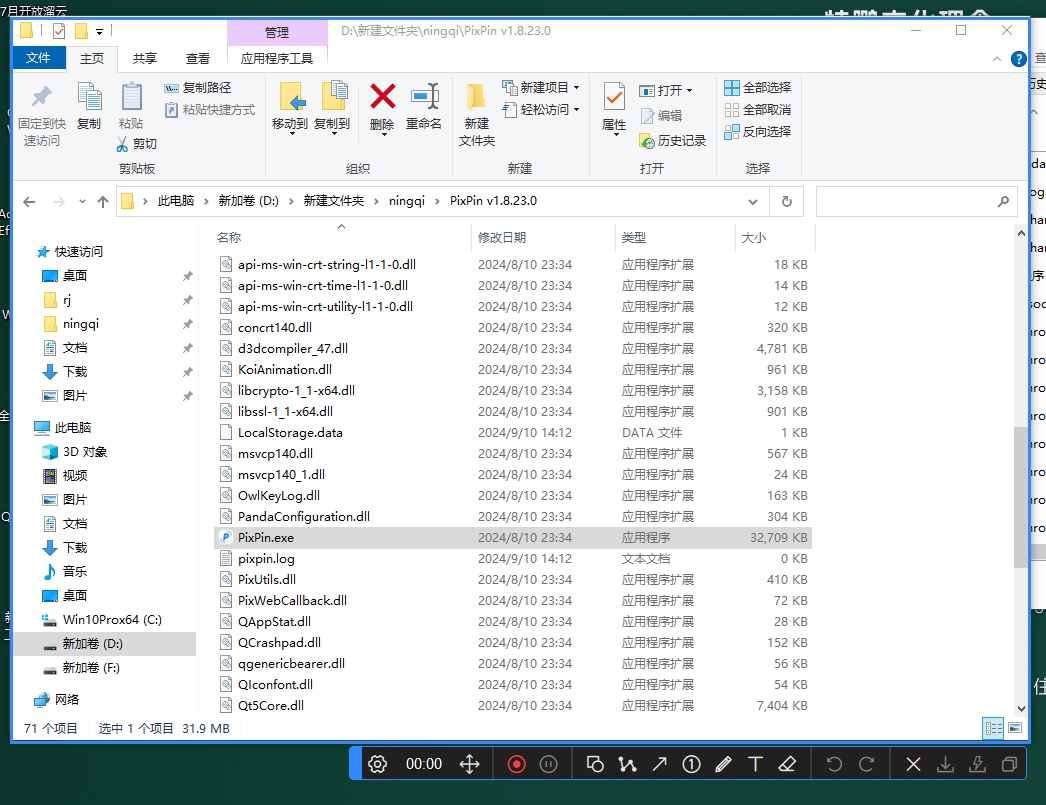Copy the capture to clipboard
1046x805 pixels.
coord(1010,763)
